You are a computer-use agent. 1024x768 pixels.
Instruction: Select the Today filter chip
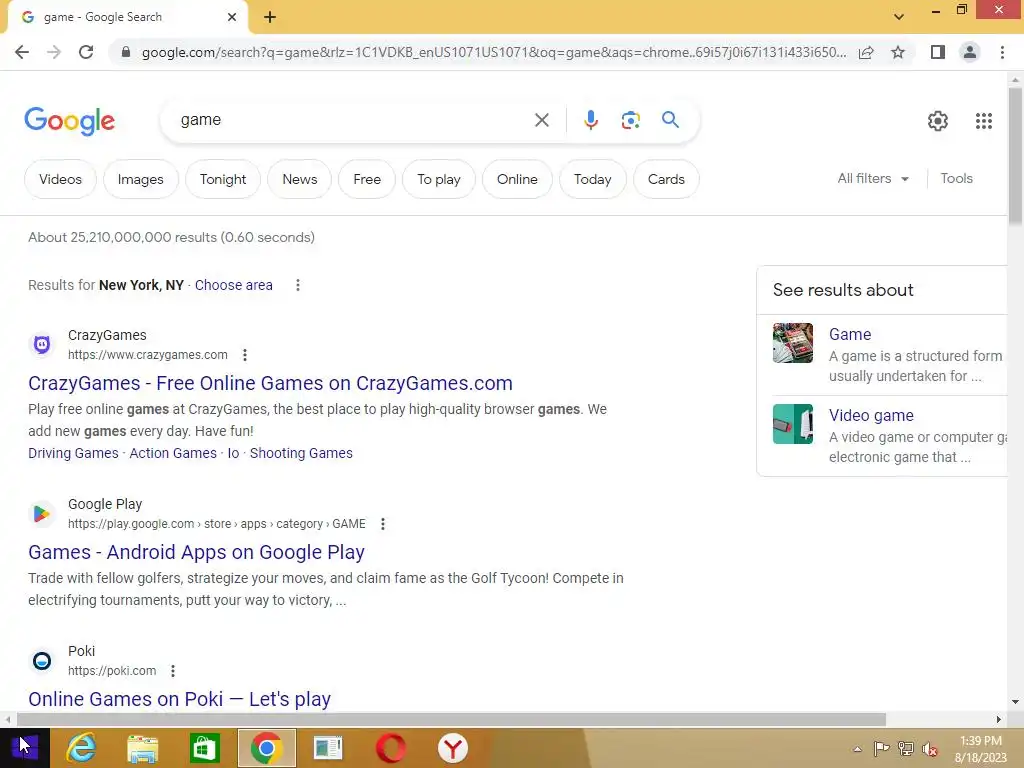pos(592,179)
